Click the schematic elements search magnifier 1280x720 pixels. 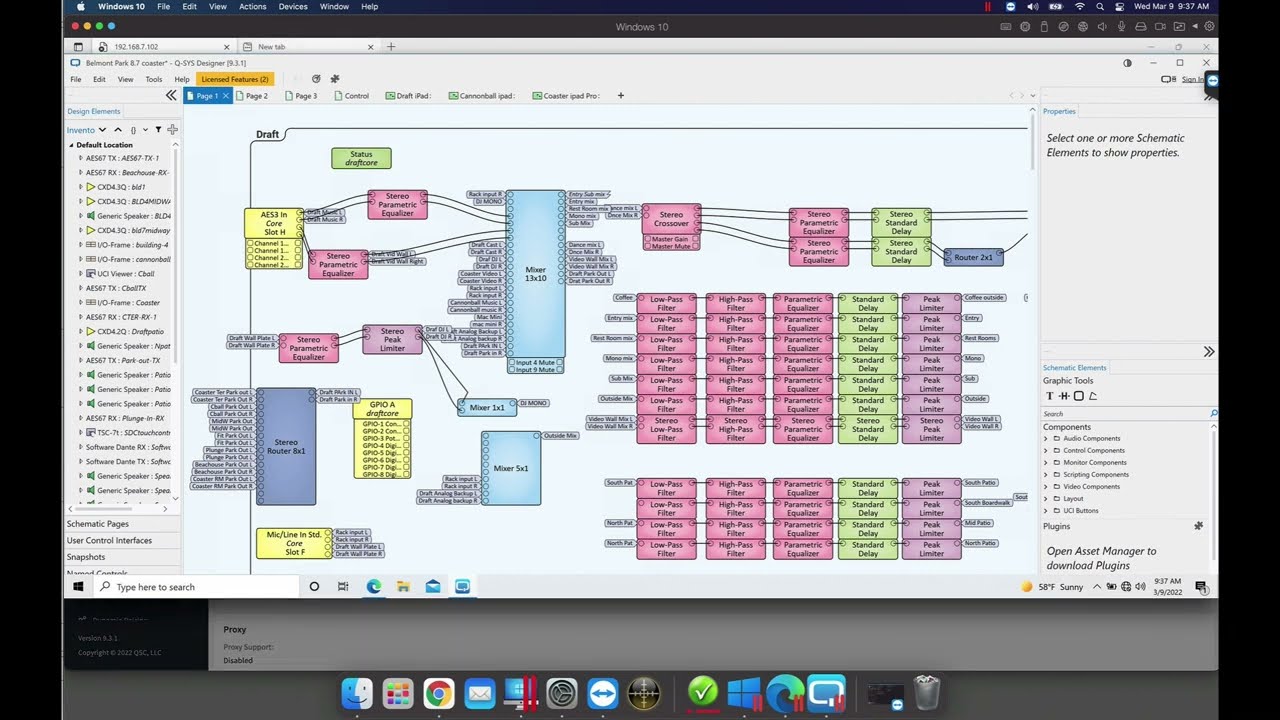[x=1214, y=413]
